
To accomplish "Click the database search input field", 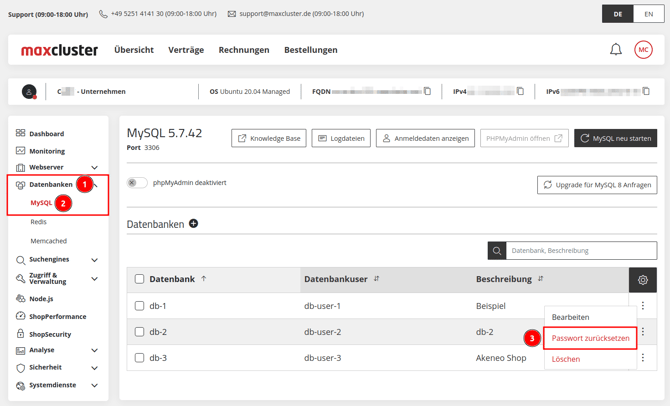I will (x=580, y=250).
